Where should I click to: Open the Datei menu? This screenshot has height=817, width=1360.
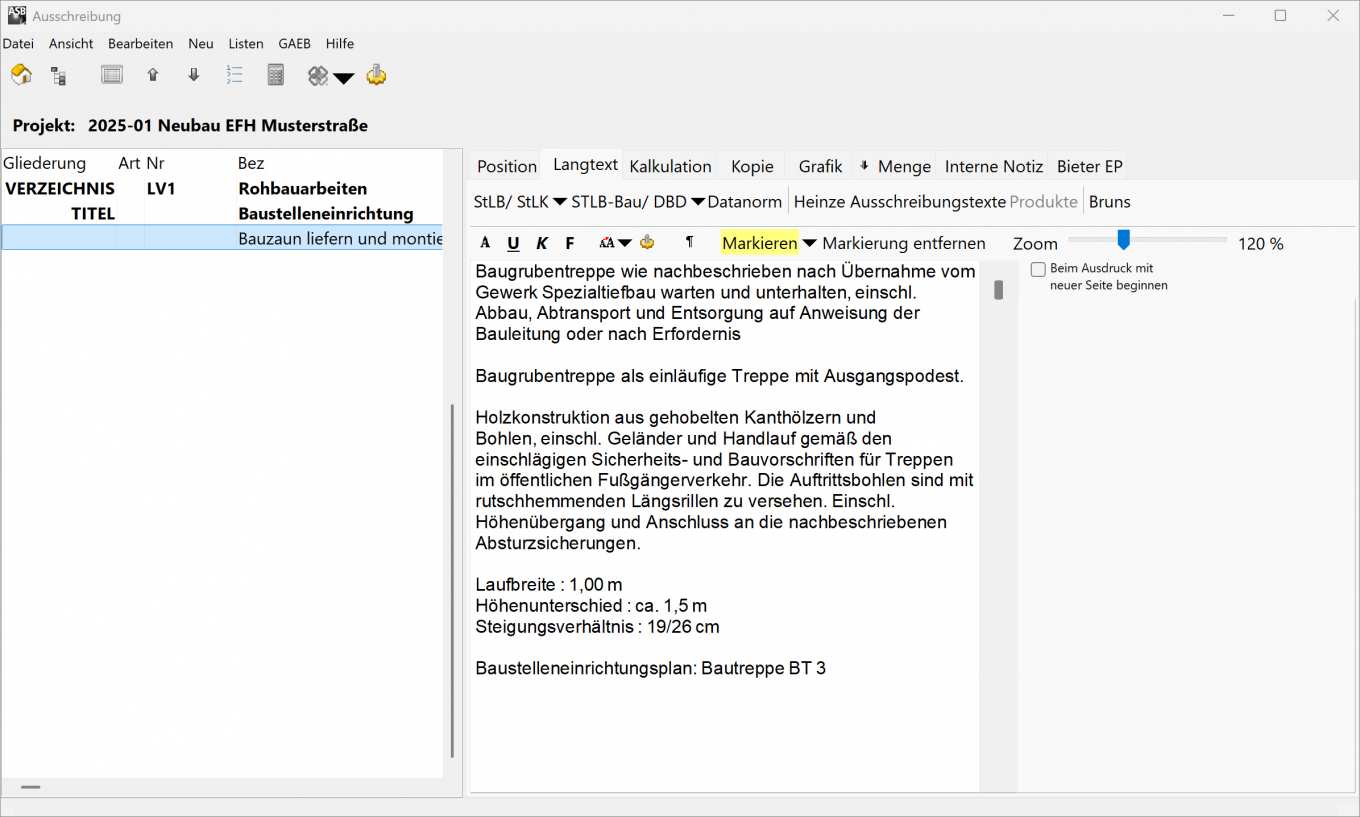pos(18,44)
